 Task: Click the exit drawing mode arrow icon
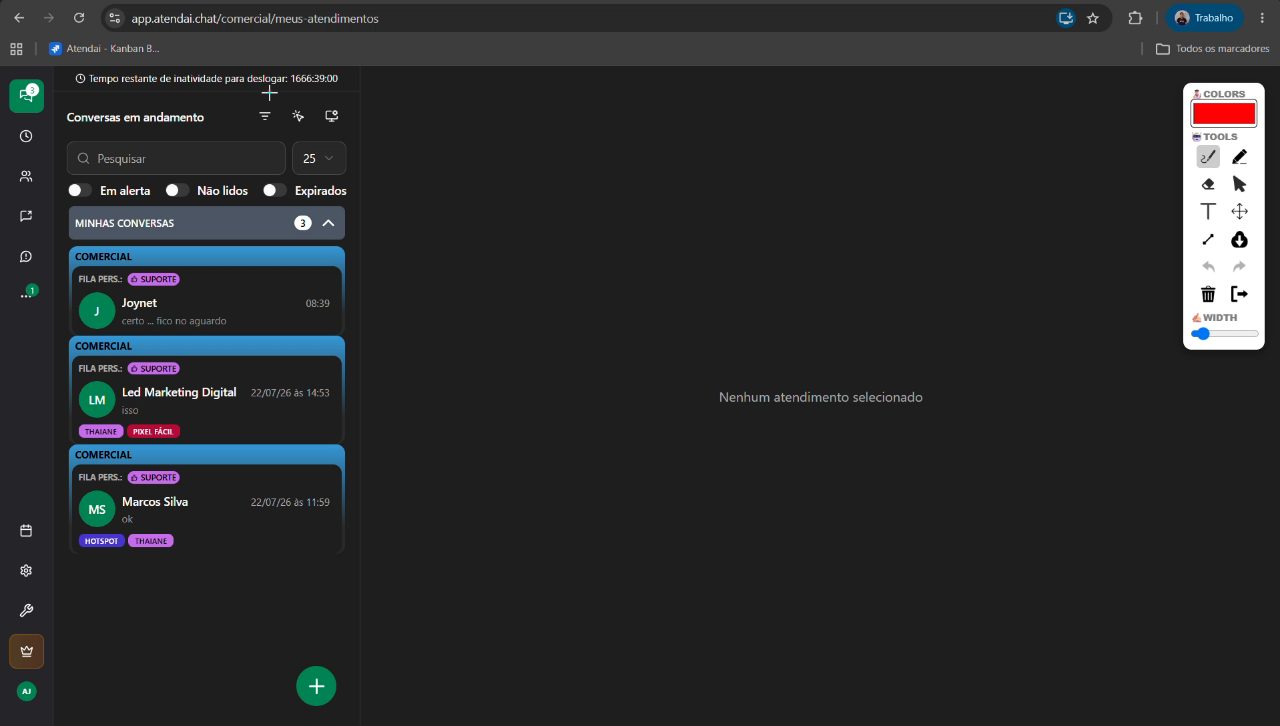coord(1239,294)
